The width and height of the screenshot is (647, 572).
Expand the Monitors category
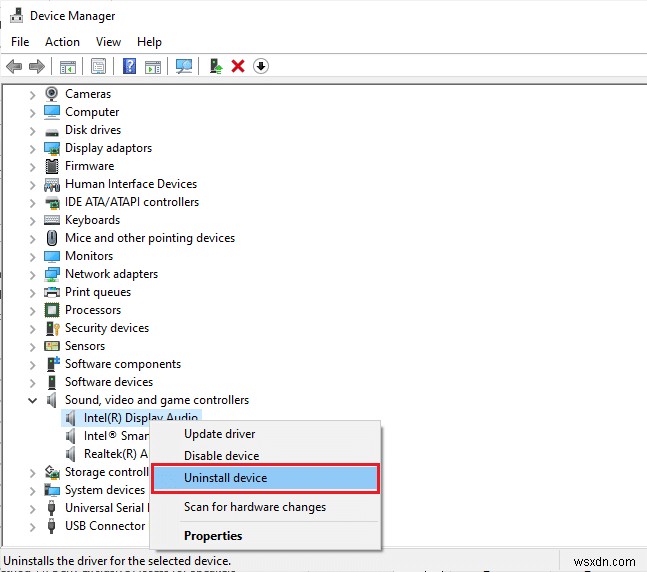(x=33, y=257)
